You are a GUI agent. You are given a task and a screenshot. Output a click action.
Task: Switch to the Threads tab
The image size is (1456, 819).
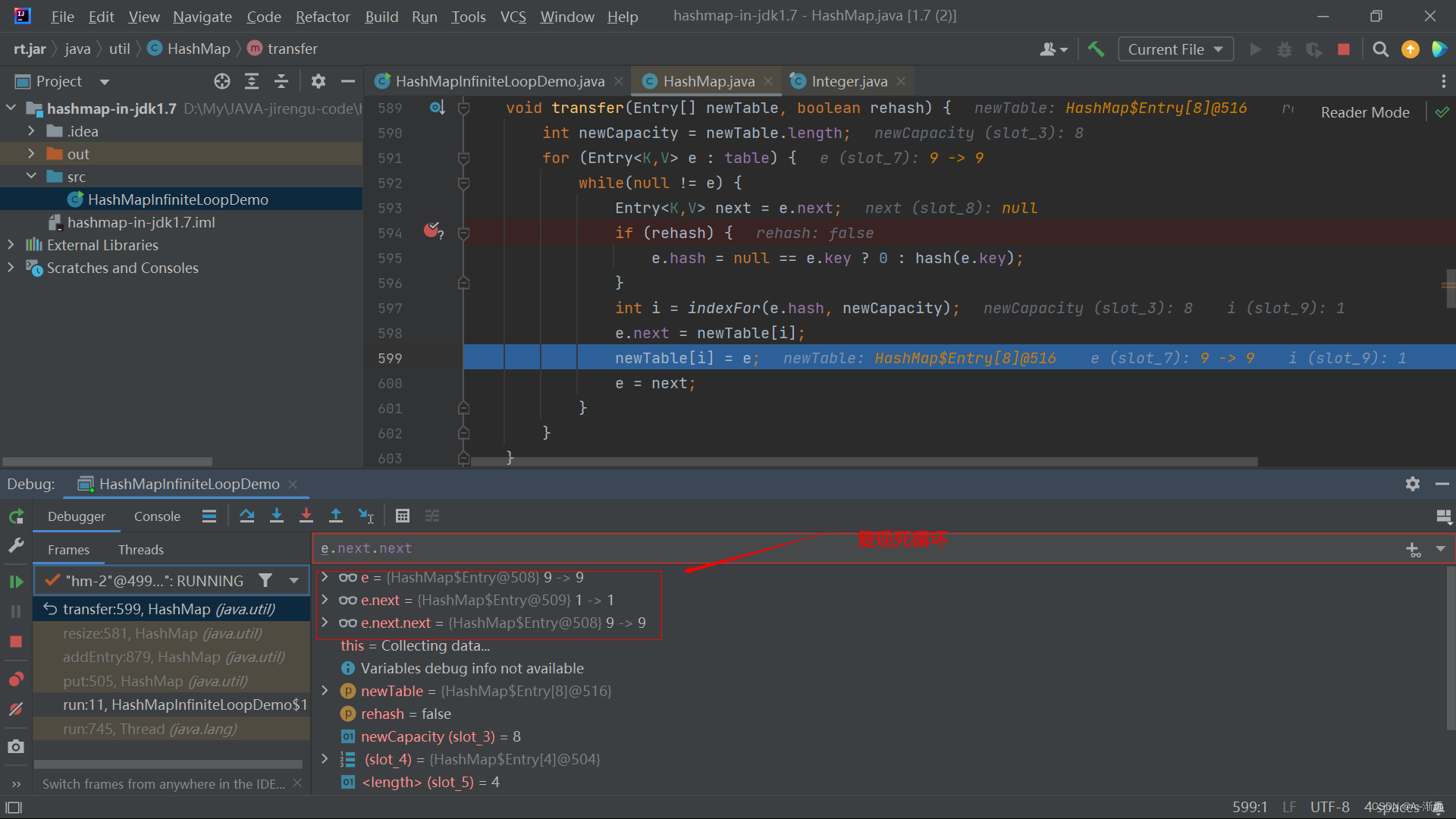click(140, 549)
